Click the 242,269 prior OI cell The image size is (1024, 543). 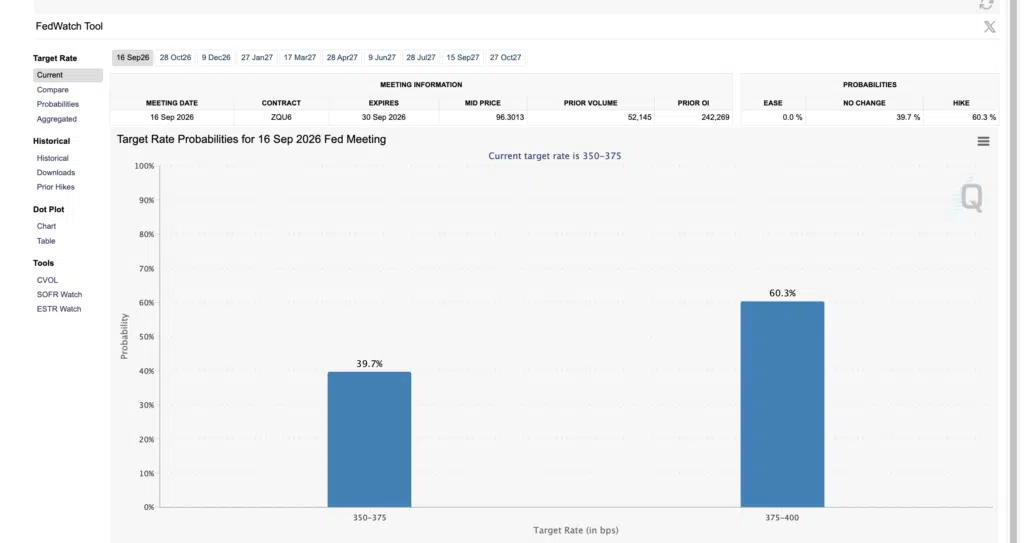(693, 118)
